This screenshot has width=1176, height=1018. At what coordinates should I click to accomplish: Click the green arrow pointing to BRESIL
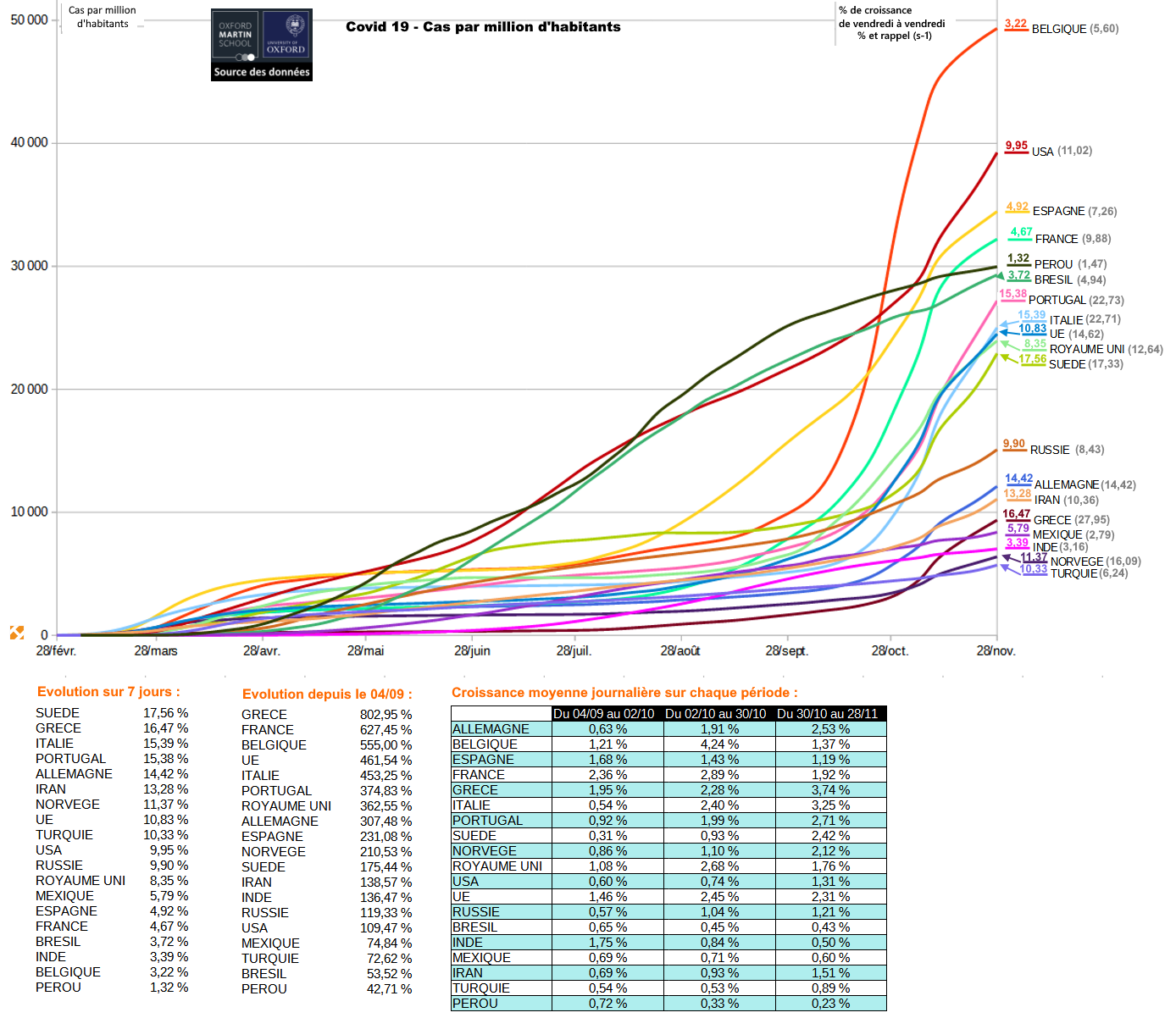coord(1000,275)
